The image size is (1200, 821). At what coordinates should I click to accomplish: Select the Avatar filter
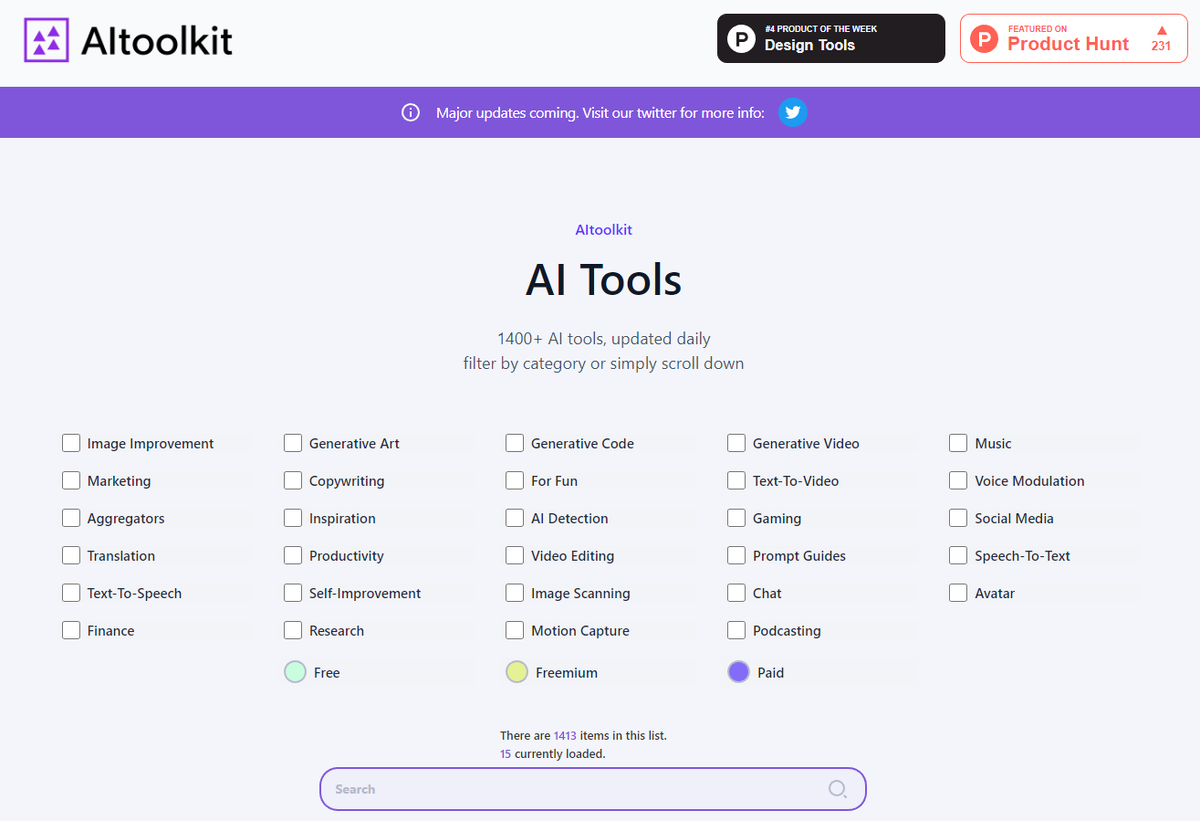pyautogui.click(x=959, y=593)
